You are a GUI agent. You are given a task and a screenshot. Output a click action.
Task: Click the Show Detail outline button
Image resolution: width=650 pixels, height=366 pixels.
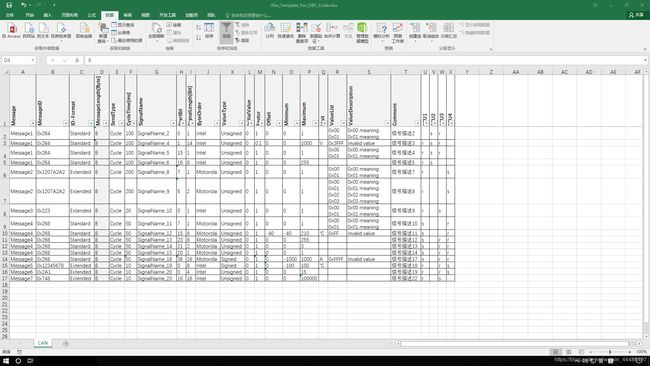pos(475,25)
